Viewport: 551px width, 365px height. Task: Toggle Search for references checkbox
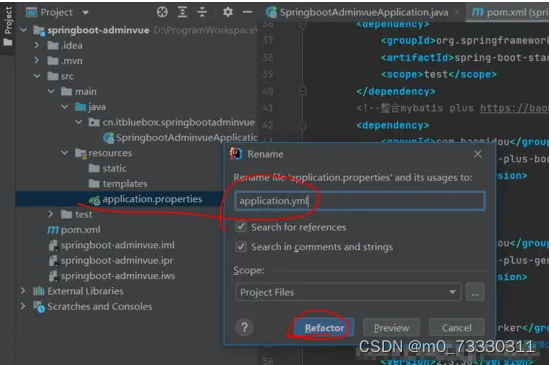(241, 227)
